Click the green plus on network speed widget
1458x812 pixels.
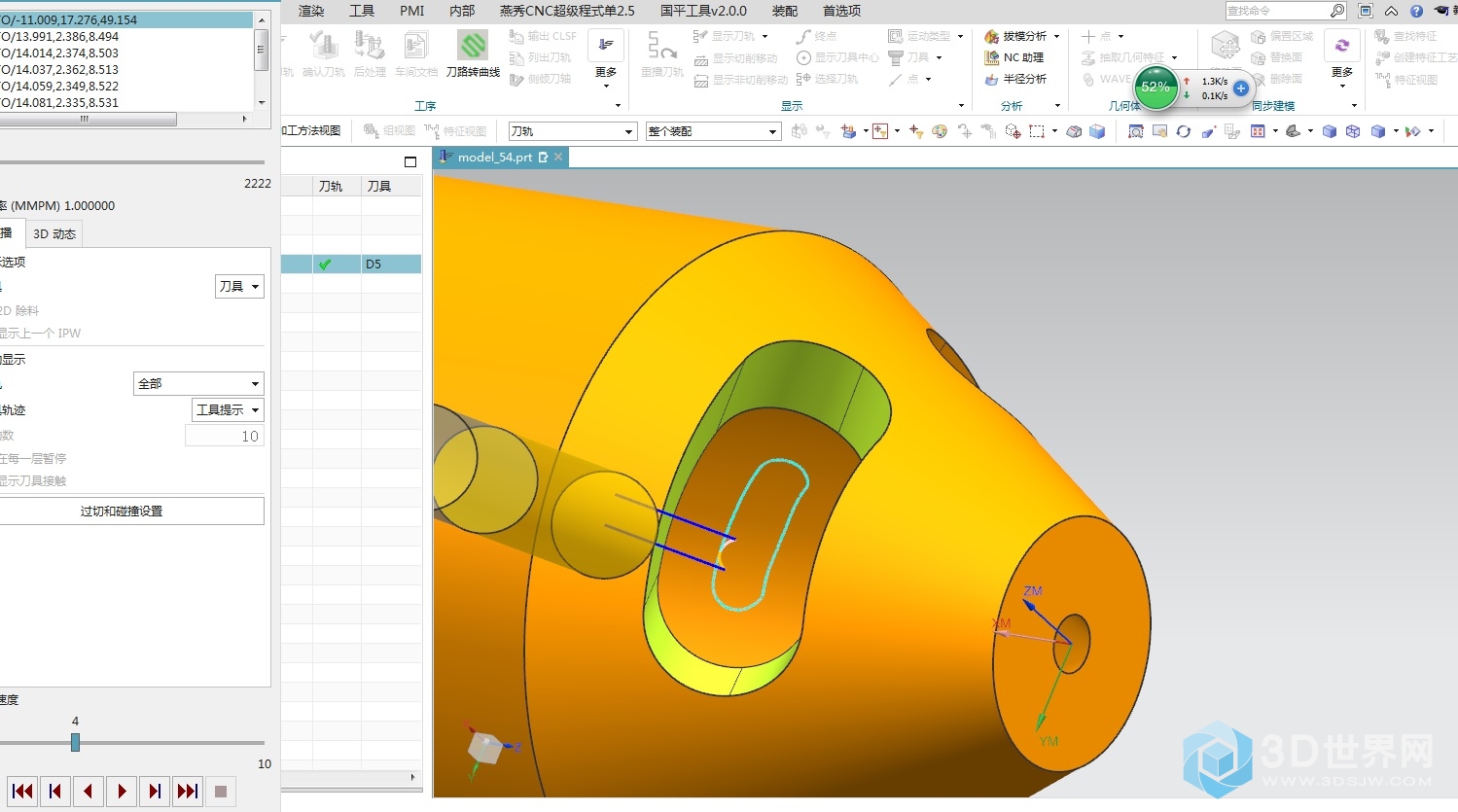(1240, 88)
